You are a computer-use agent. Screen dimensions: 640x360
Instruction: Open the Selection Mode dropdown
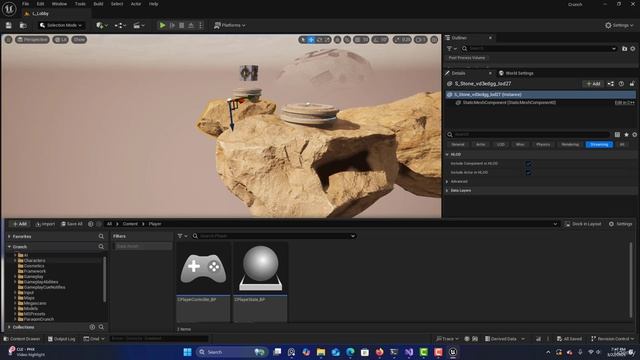(x=61, y=25)
